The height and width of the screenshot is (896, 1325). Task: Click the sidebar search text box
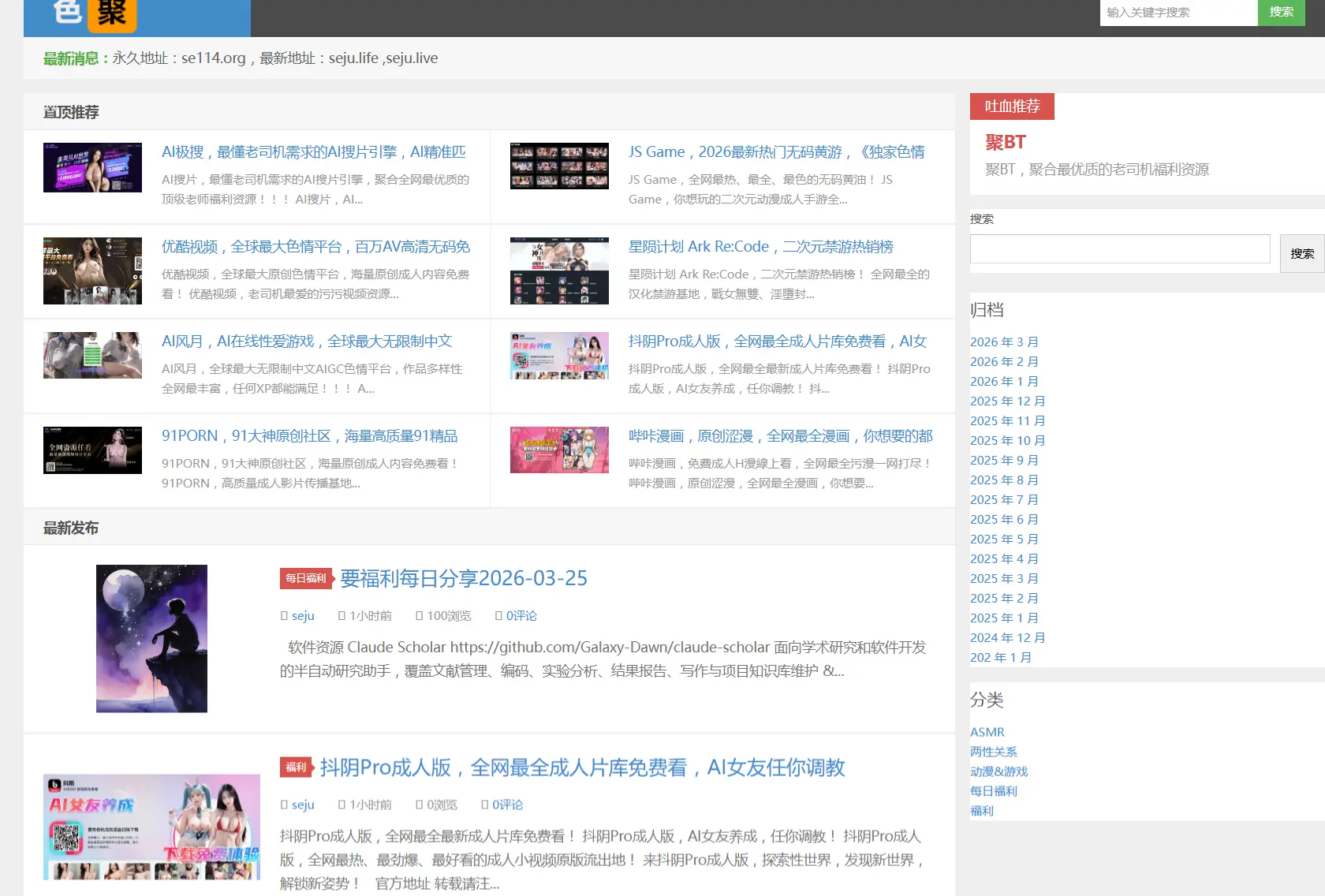[1119, 249]
